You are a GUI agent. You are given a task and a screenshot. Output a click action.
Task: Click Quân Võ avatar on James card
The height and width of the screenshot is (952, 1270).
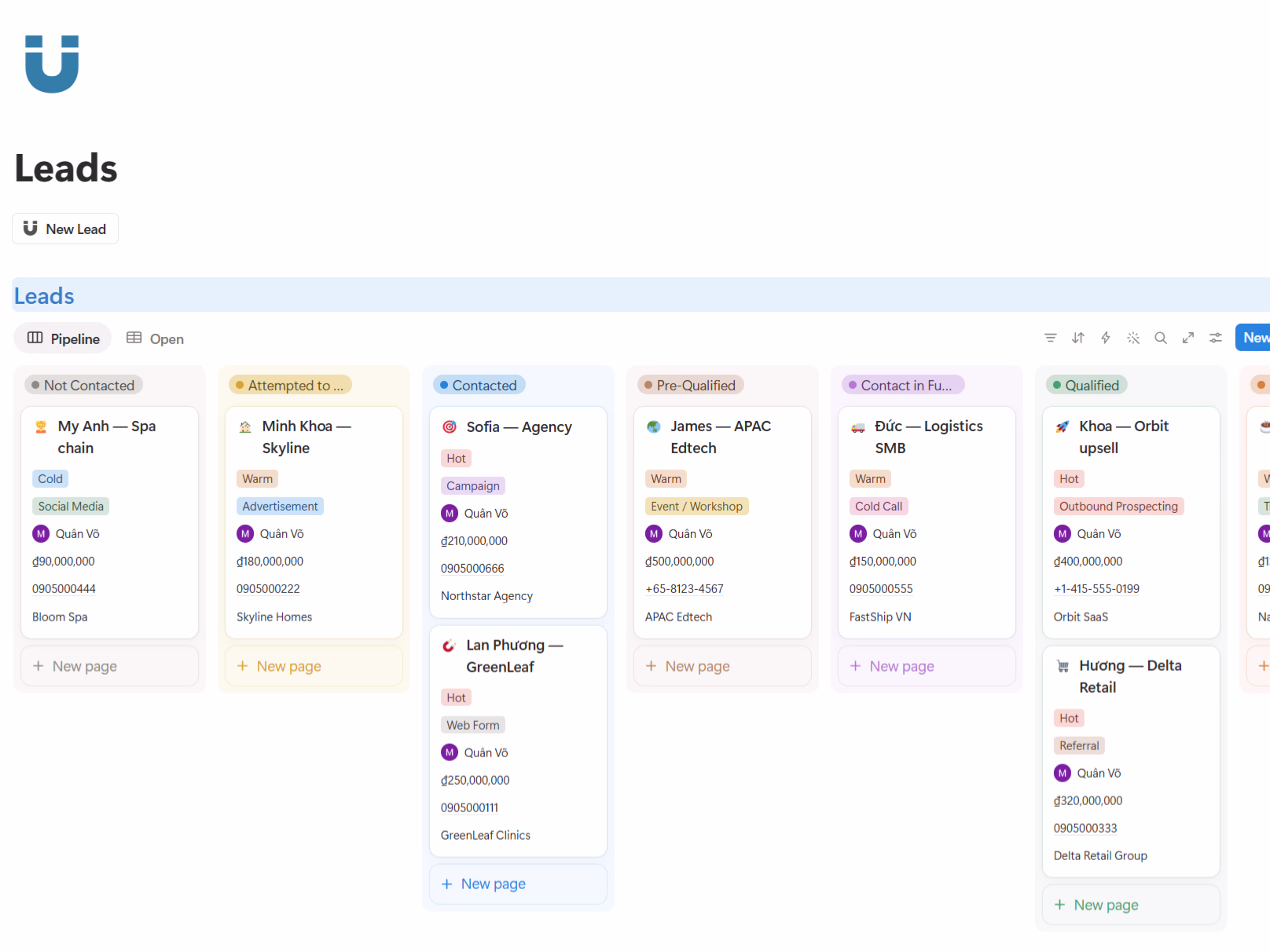[654, 534]
